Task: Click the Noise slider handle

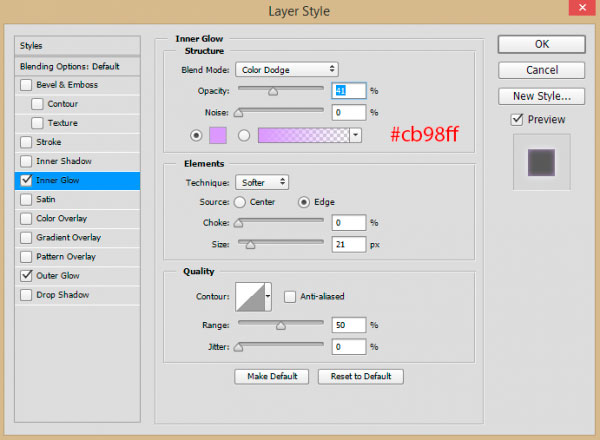Action: 238,113
